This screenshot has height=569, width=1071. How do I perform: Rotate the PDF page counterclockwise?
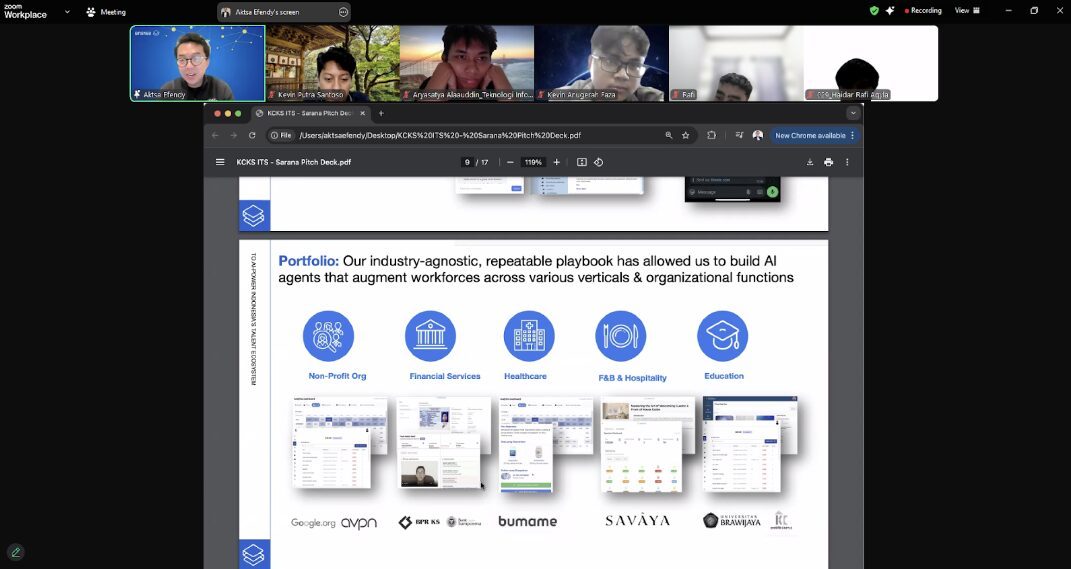(598, 162)
